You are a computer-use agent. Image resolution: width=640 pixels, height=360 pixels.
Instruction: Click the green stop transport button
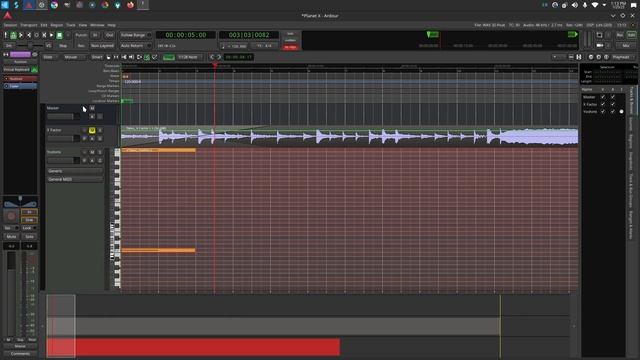(59, 35)
